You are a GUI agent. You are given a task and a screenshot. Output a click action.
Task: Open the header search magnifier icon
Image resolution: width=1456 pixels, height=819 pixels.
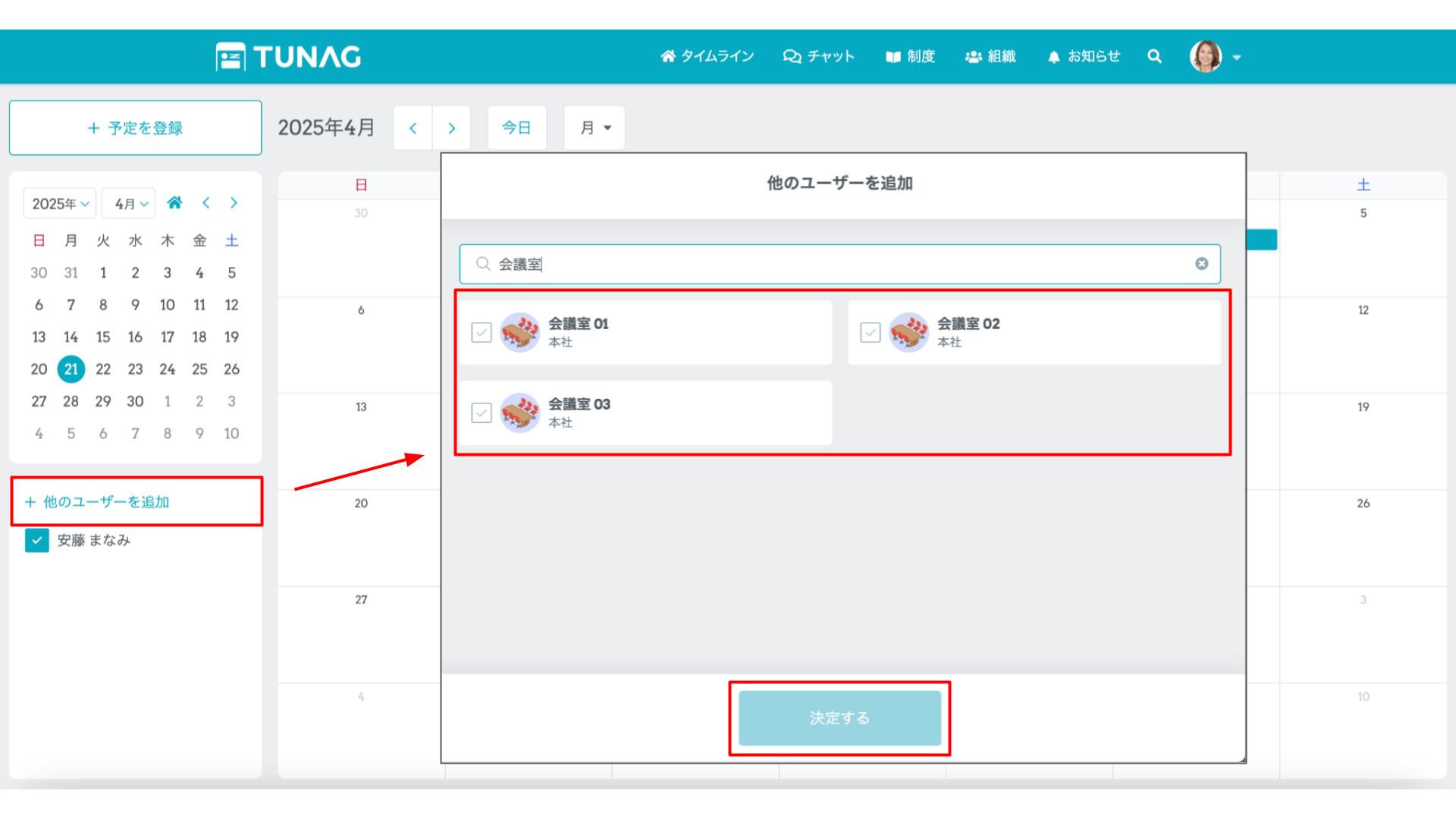(1154, 56)
